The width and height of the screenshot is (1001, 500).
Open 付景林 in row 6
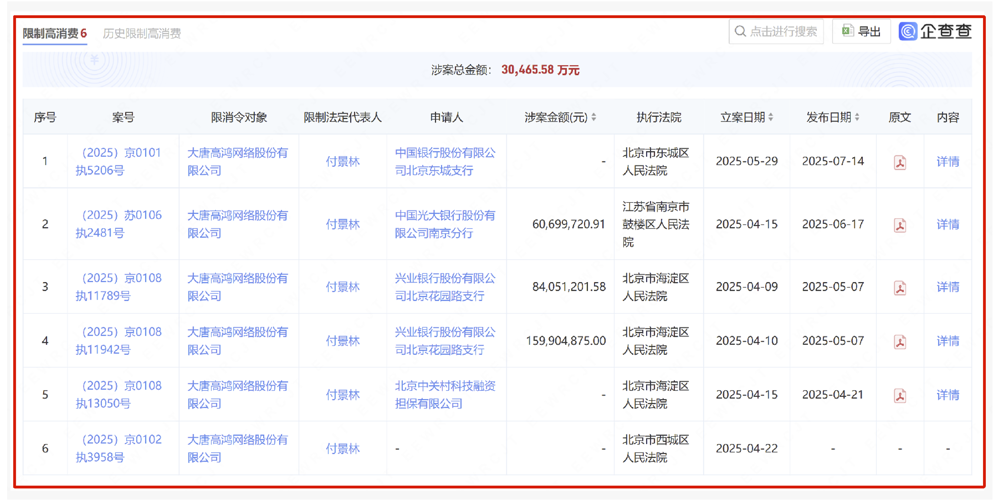tap(343, 449)
